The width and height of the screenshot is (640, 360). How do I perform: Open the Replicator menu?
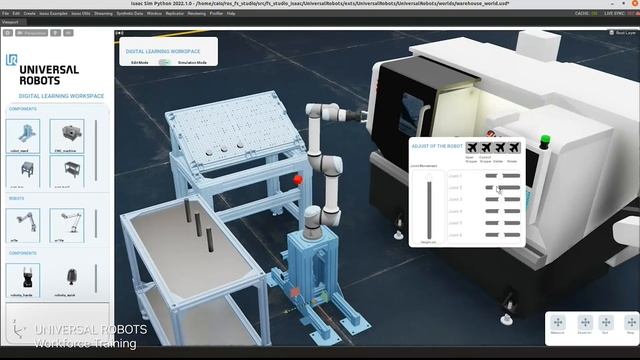(x=175, y=13)
